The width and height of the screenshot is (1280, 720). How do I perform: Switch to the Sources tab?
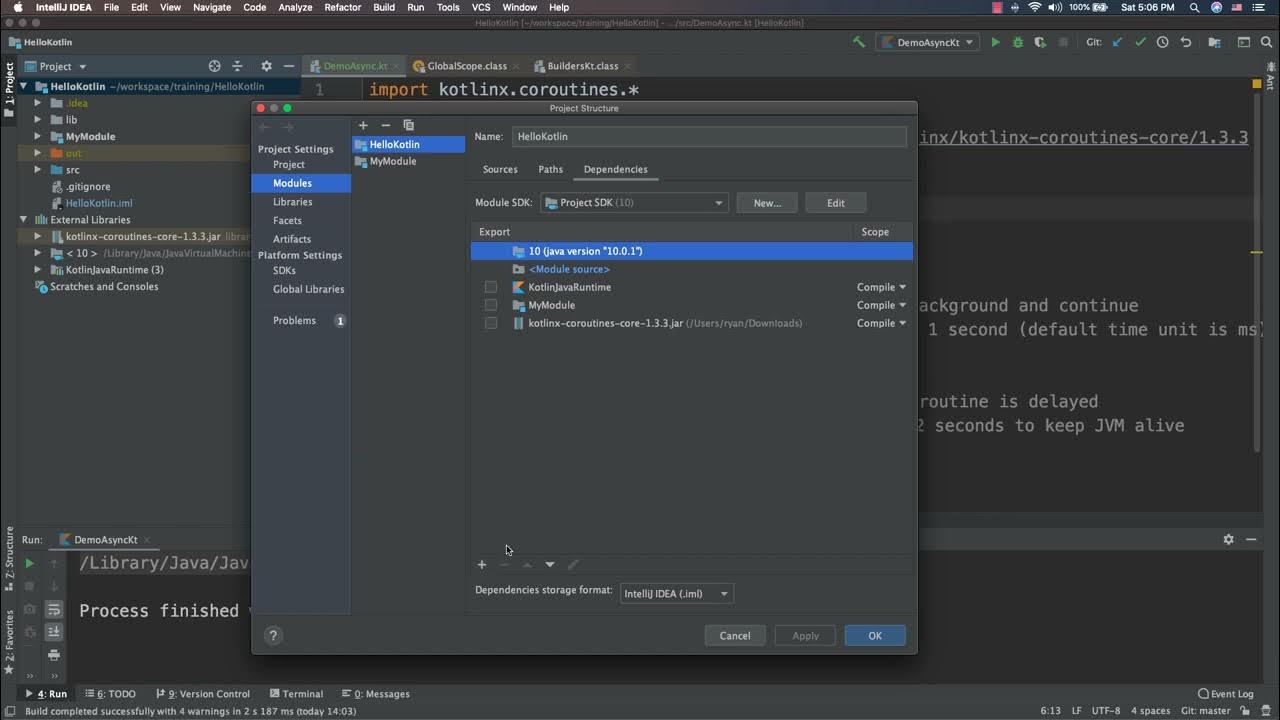tap(500, 169)
